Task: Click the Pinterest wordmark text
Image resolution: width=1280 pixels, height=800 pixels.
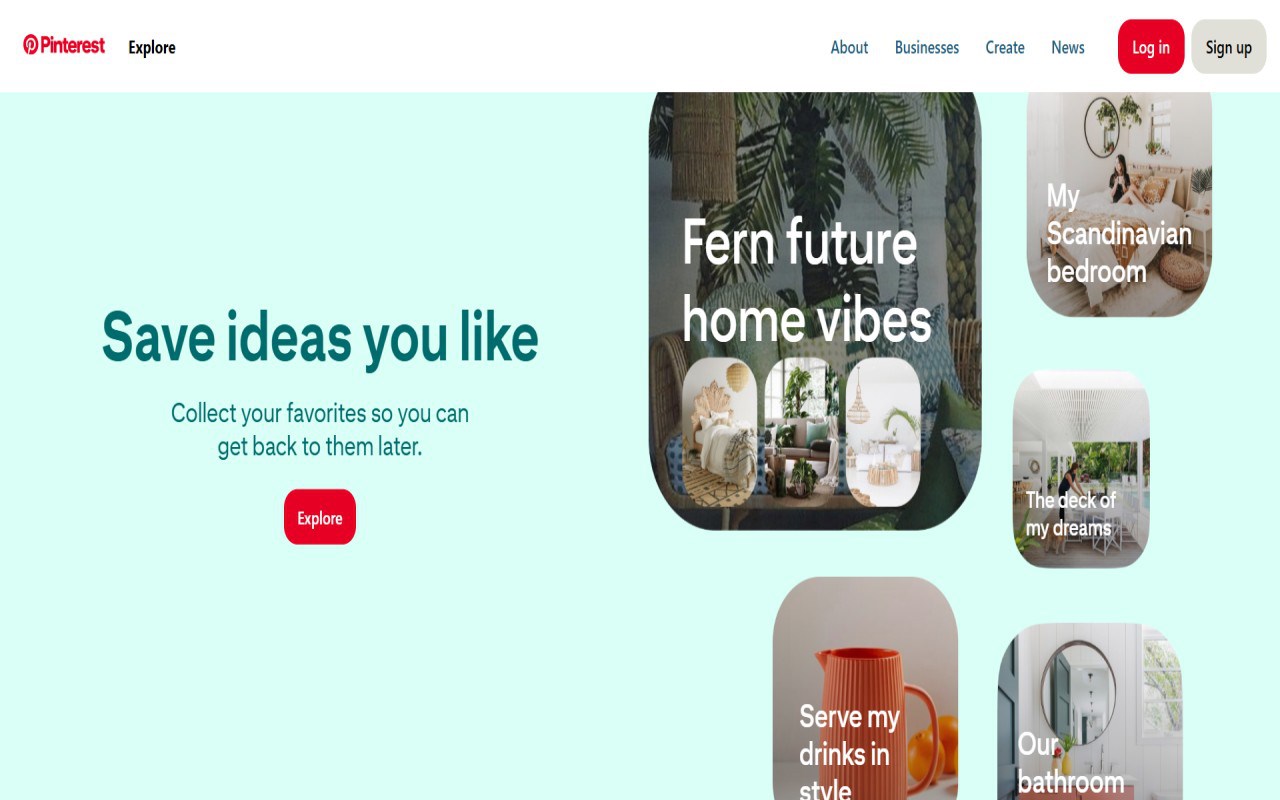Action: [72, 45]
